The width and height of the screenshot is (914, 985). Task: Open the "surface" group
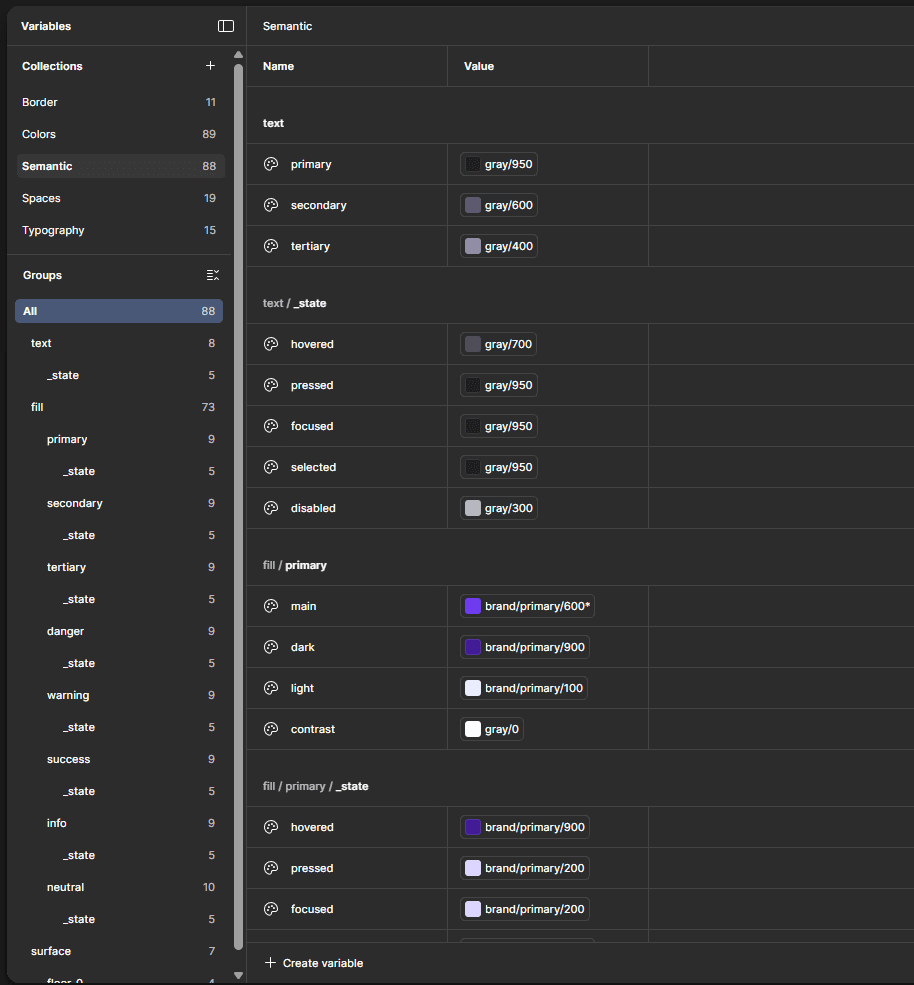point(50,950)
